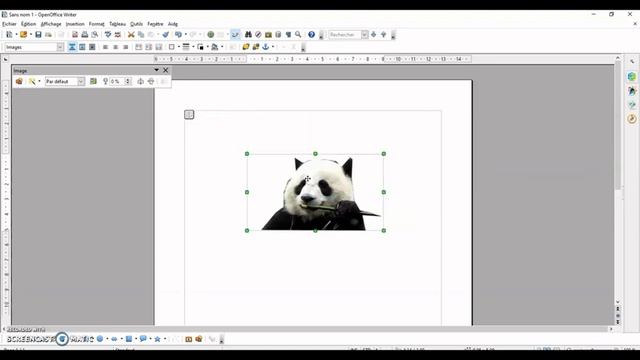
Task: Export directly as PDF icon
Action: pos(75,35)
